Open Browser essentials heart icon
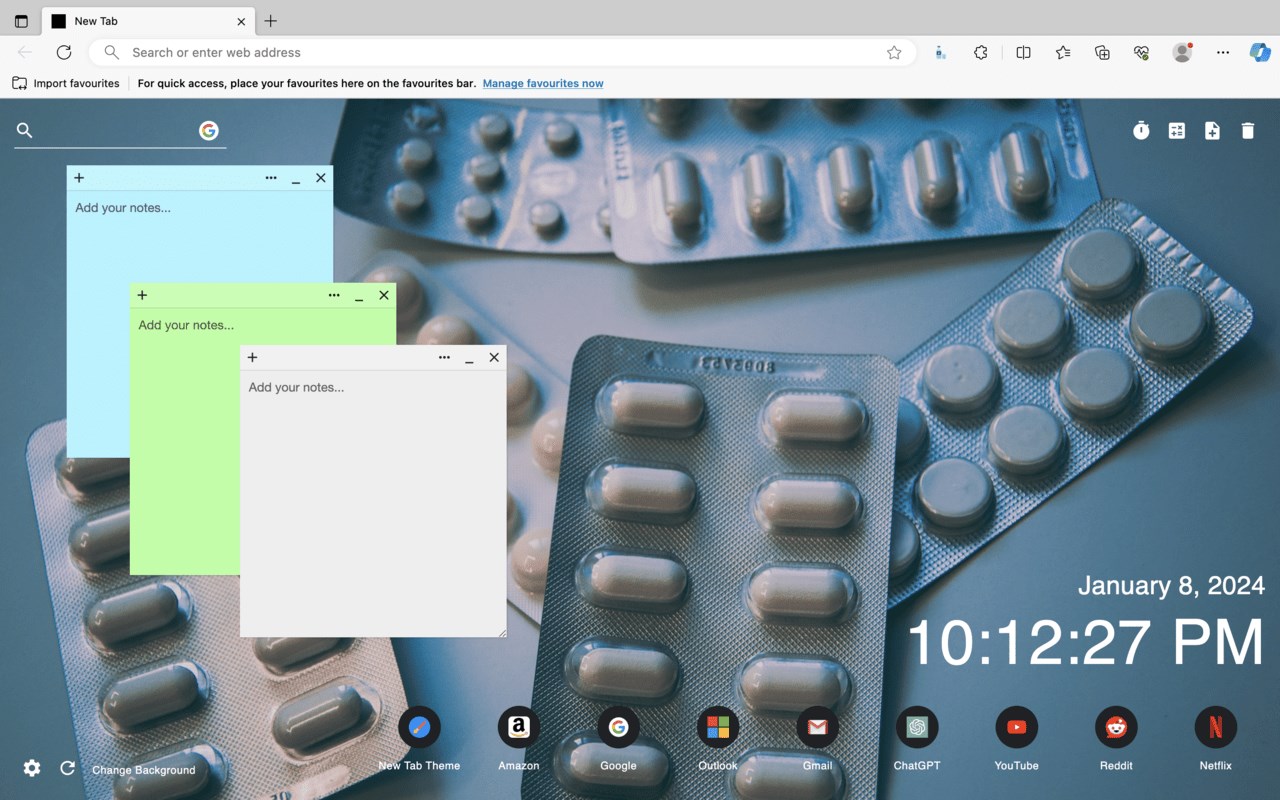 pyautogui.click(x=1141, y=53)
